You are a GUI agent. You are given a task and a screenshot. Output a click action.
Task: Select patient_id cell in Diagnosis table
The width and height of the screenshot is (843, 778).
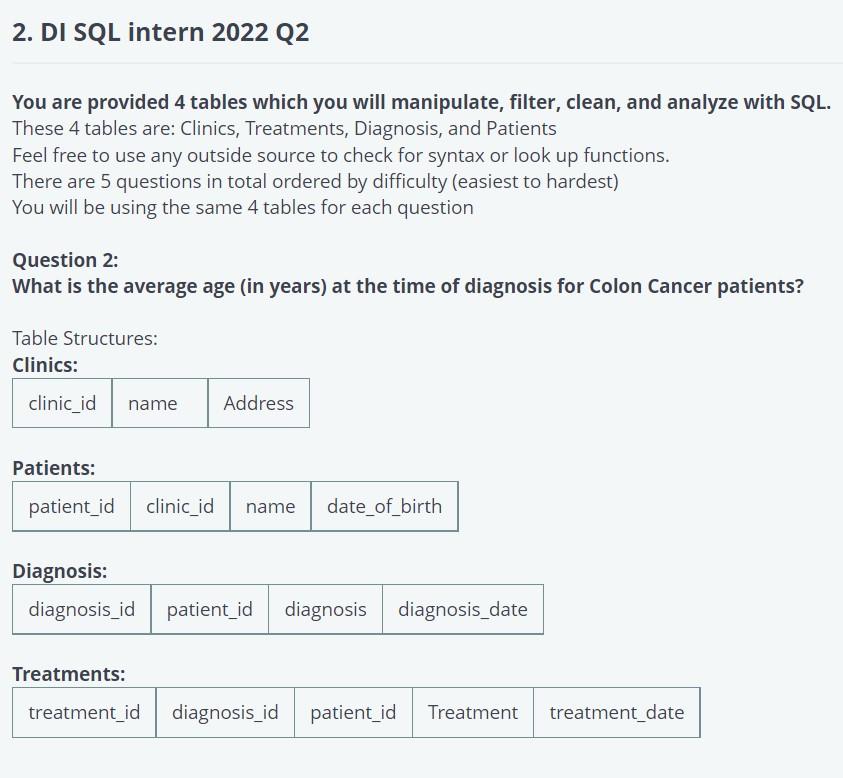pyautogui.click(x=210, y=609)
